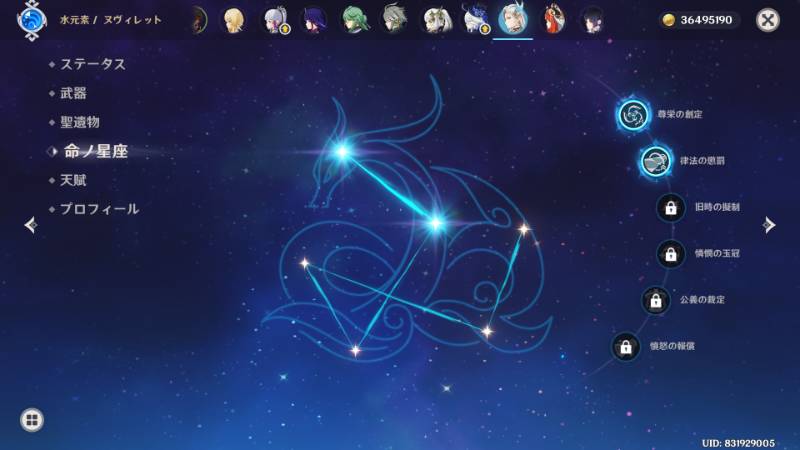Screen dimensions: 800x450
Task: Click the 水元素 / ヌヴィレット title text
Action: click(x=111, y=20)
